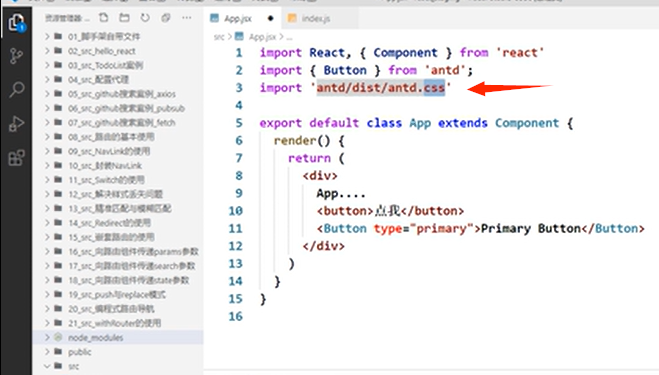659x375 pixels.
Task: Click the App.jsx file icon in breadcrumb
Action: [239, 37]
